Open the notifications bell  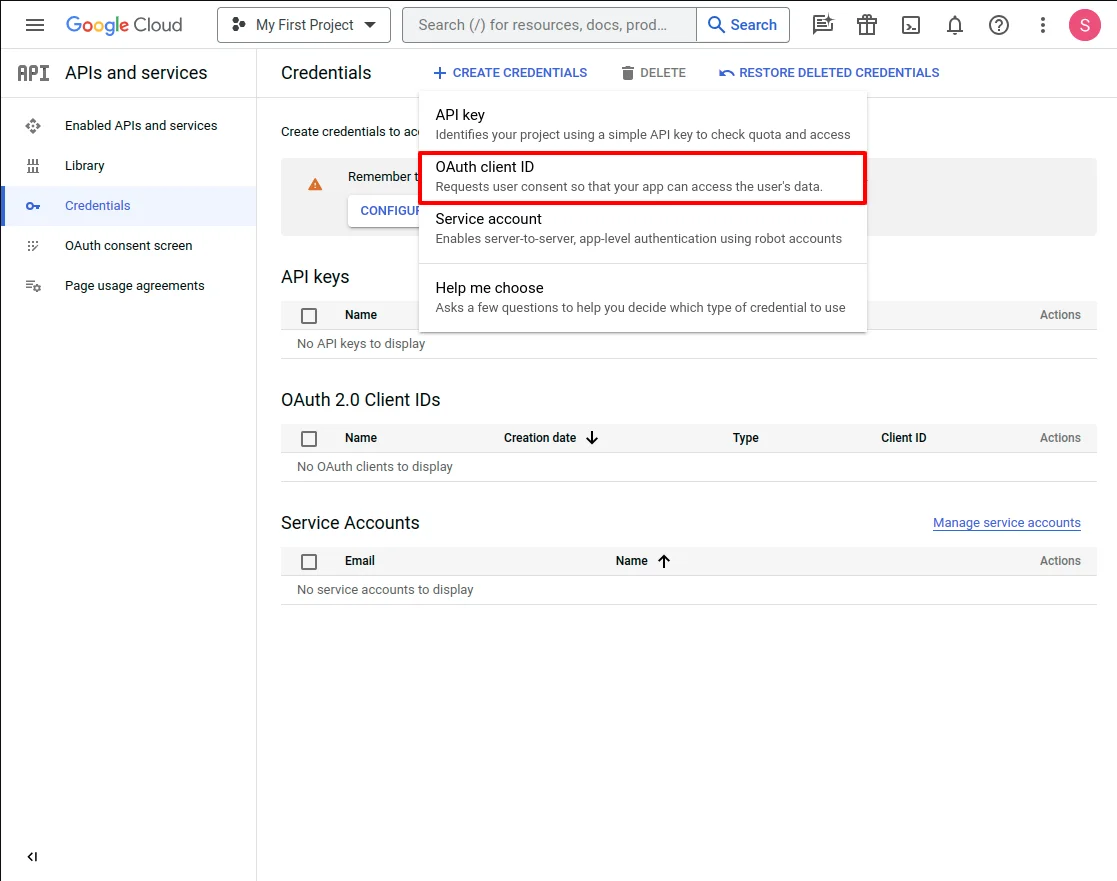[x=955, y=25]
